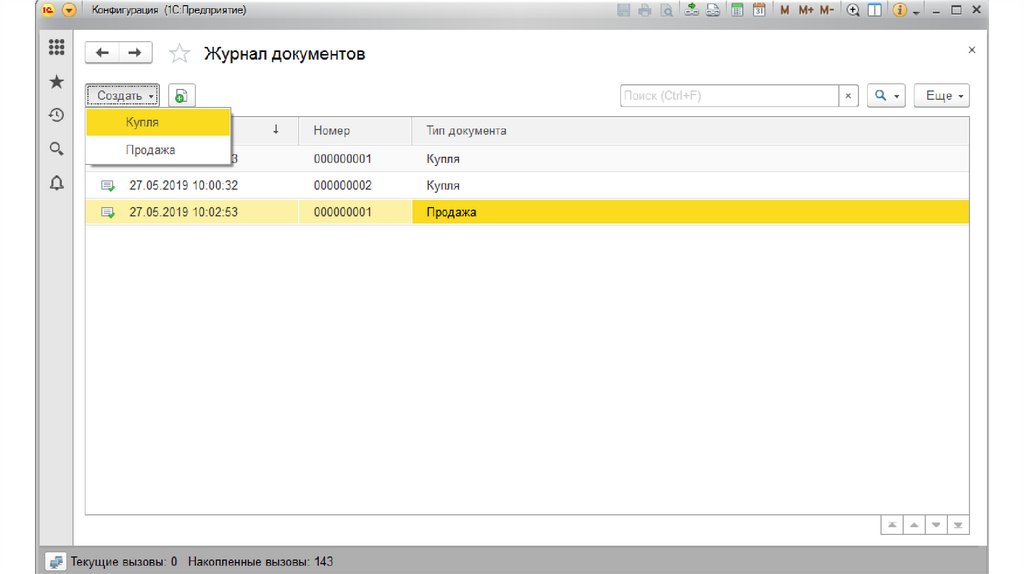Open the Calculator icon
1024x574 pixels.
click(737, 10)
